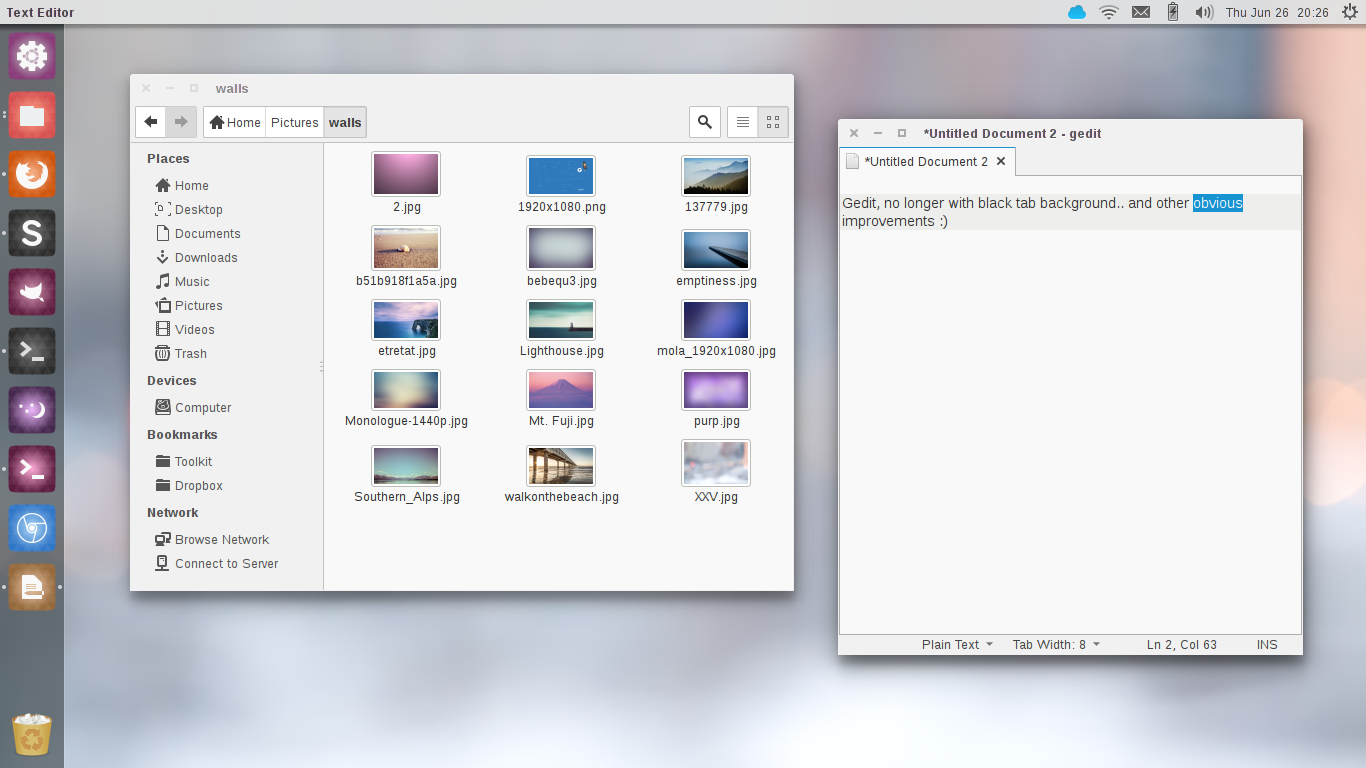Switch file manager to list view
Screen dimensions: 1366x768
[x=743, y=122]
